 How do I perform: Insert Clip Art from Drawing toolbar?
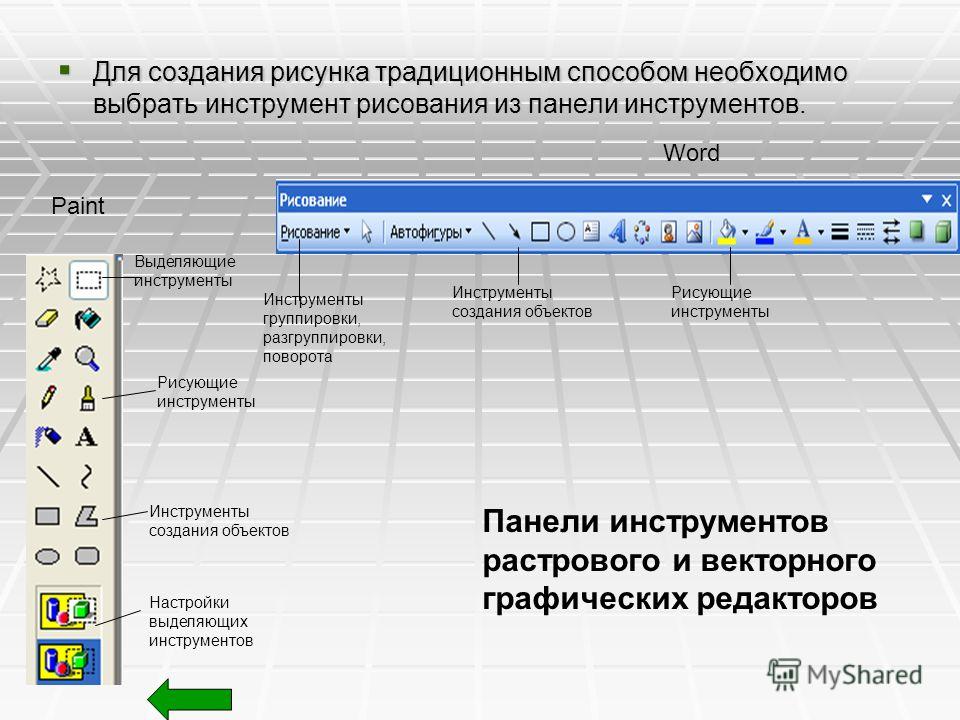[669, 232]
